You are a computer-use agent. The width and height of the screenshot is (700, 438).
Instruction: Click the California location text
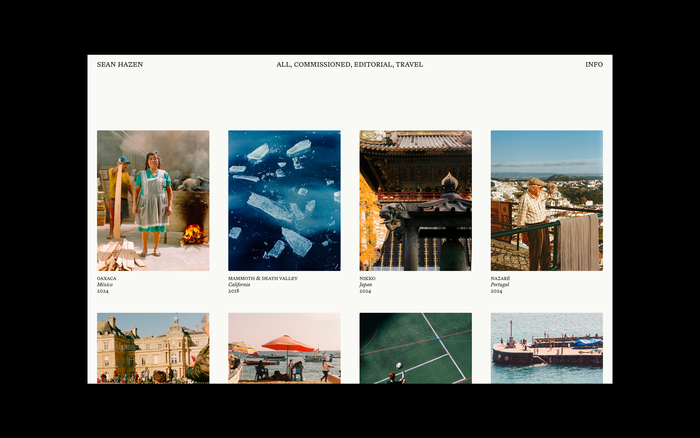(238, 284)
